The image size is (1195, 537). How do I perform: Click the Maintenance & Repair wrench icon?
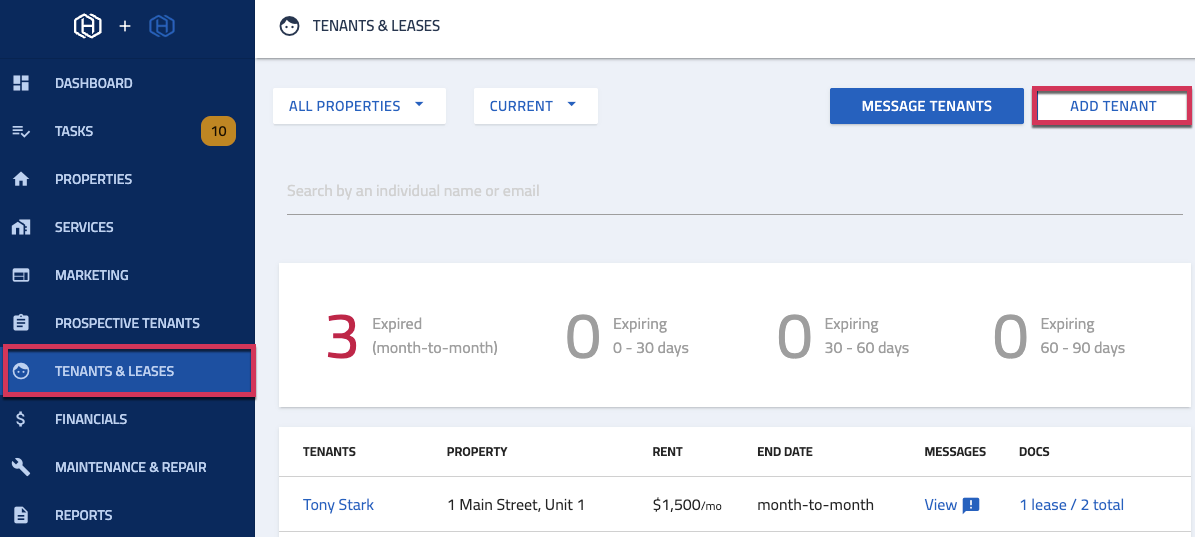tap(21, 467)
